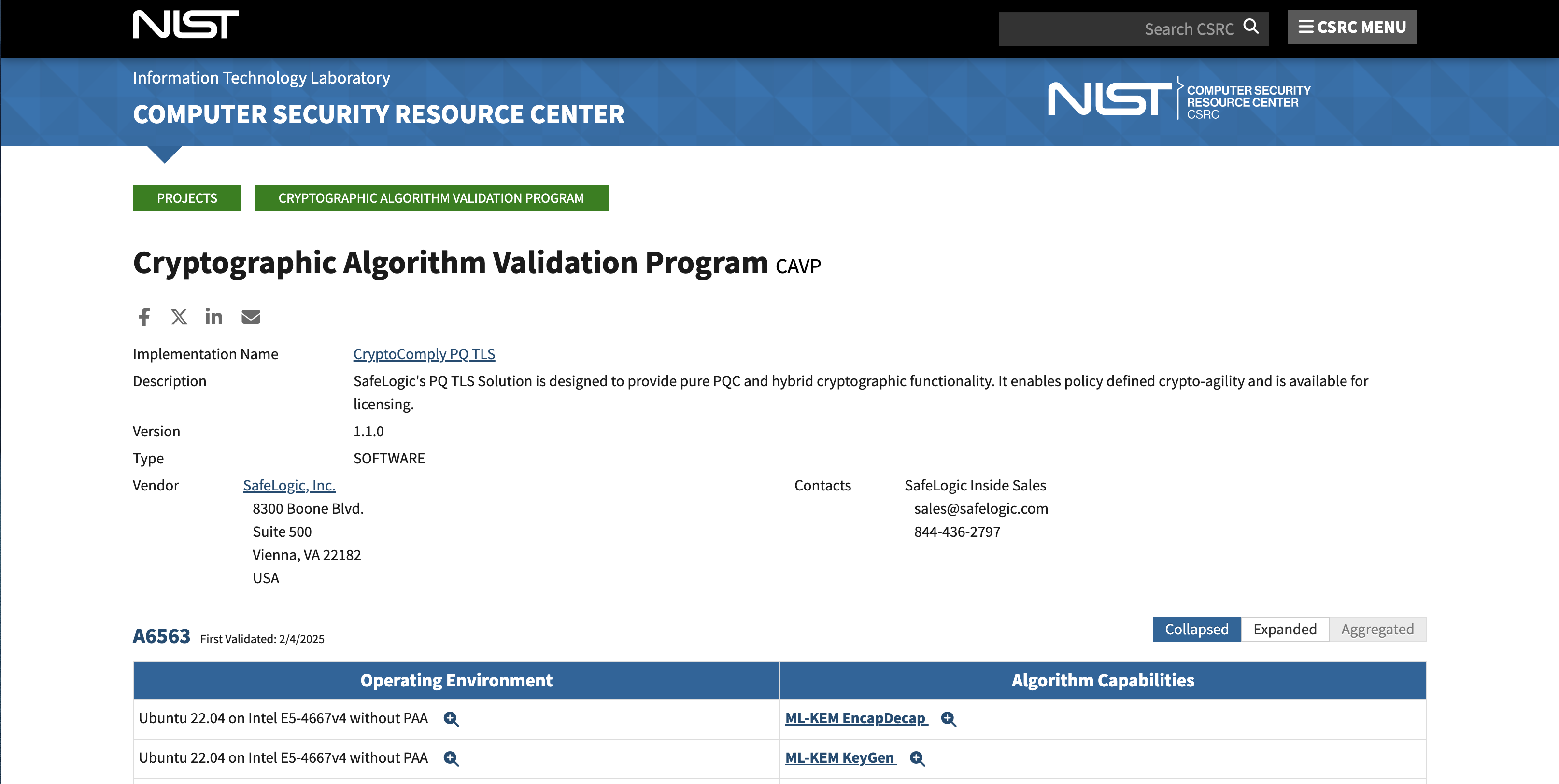
Task: Click the SafeLogic, Inc. vendor link
Action: pos(289,485)
